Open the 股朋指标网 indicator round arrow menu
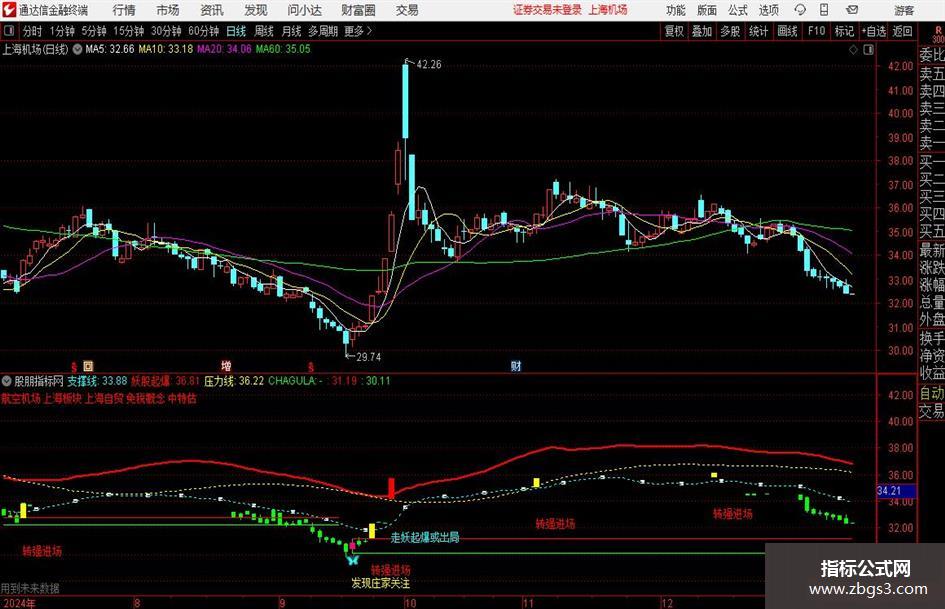Screen dimensions: 945x609 click(7, 381)
